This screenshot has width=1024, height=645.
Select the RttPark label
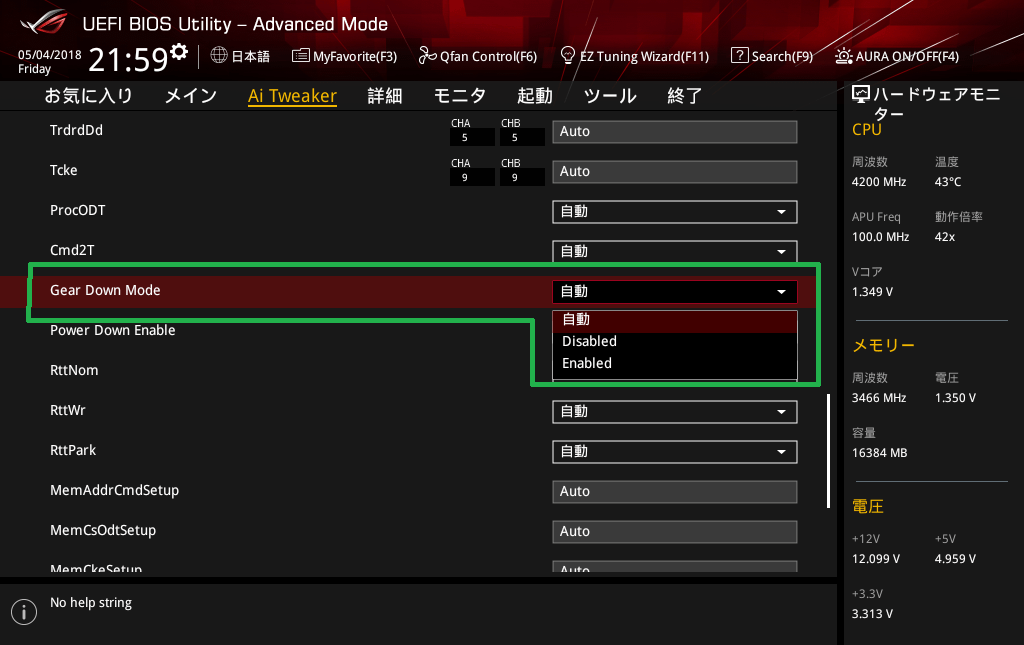point(73,450)
